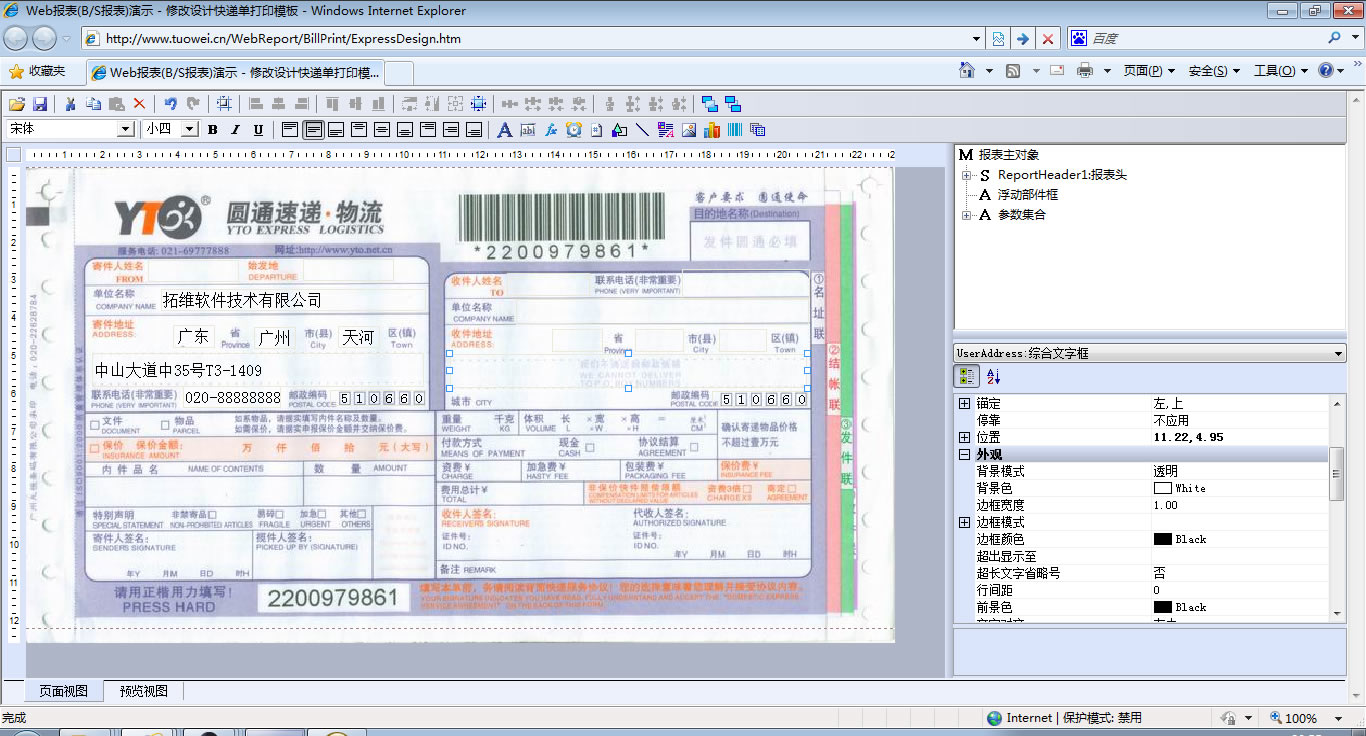Screen dimensions: 1366x736
Task: Switch to the 预览视图 tab
Action: click(x=143, y=691)
